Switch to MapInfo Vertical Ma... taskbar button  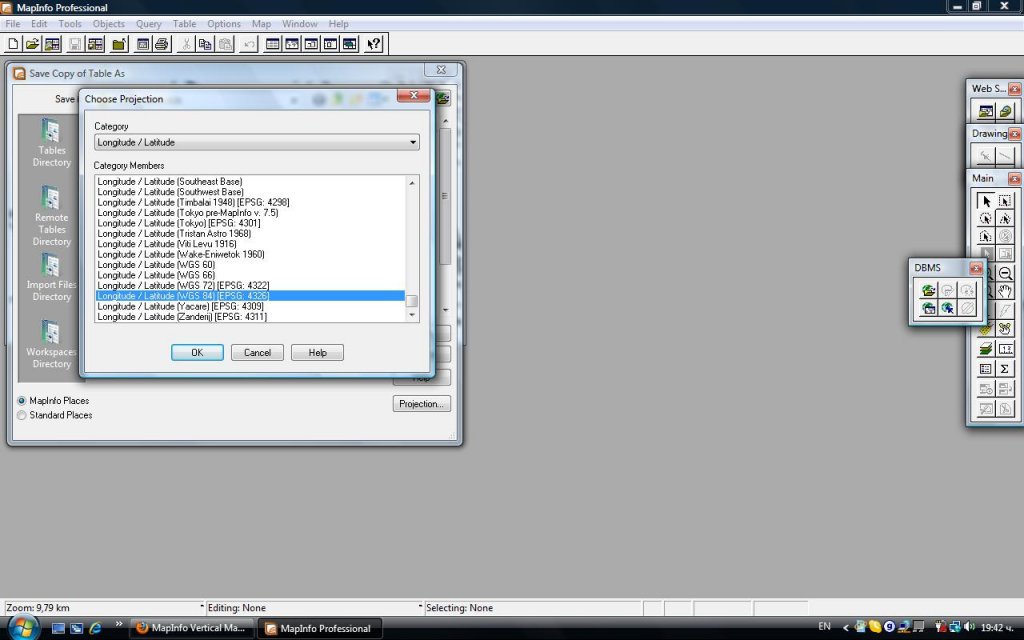click(190, 628)
